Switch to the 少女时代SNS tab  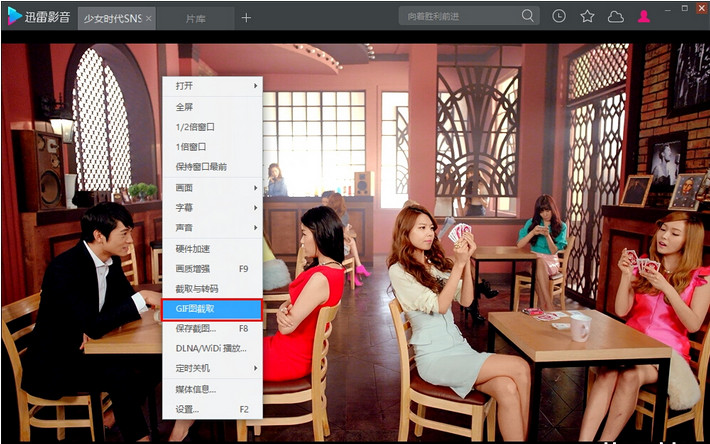pyautogui.click(x=116, y=19)
